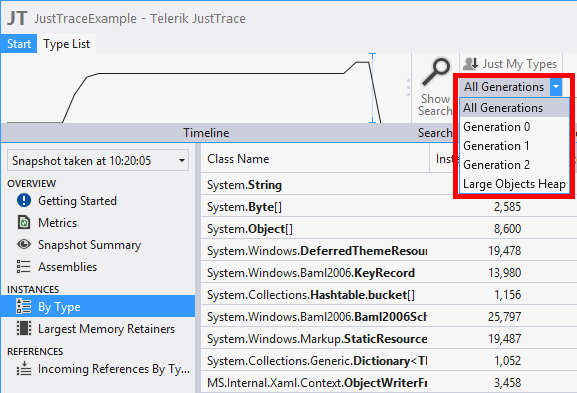Open Metrics via its document icon
This screenshot has height=393, width=577.
click(24, 223)
